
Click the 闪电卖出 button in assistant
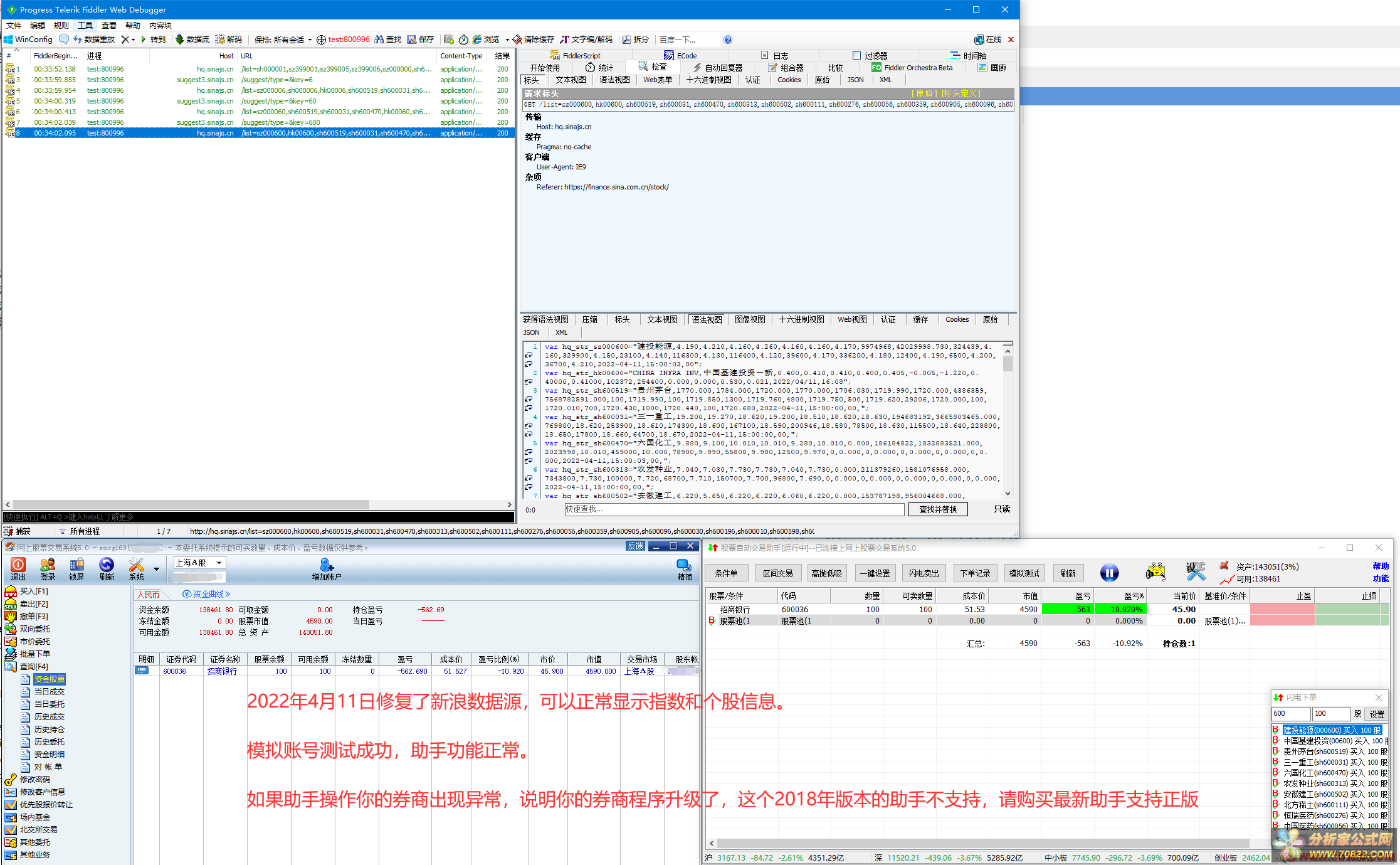click(x=924, y=573)
